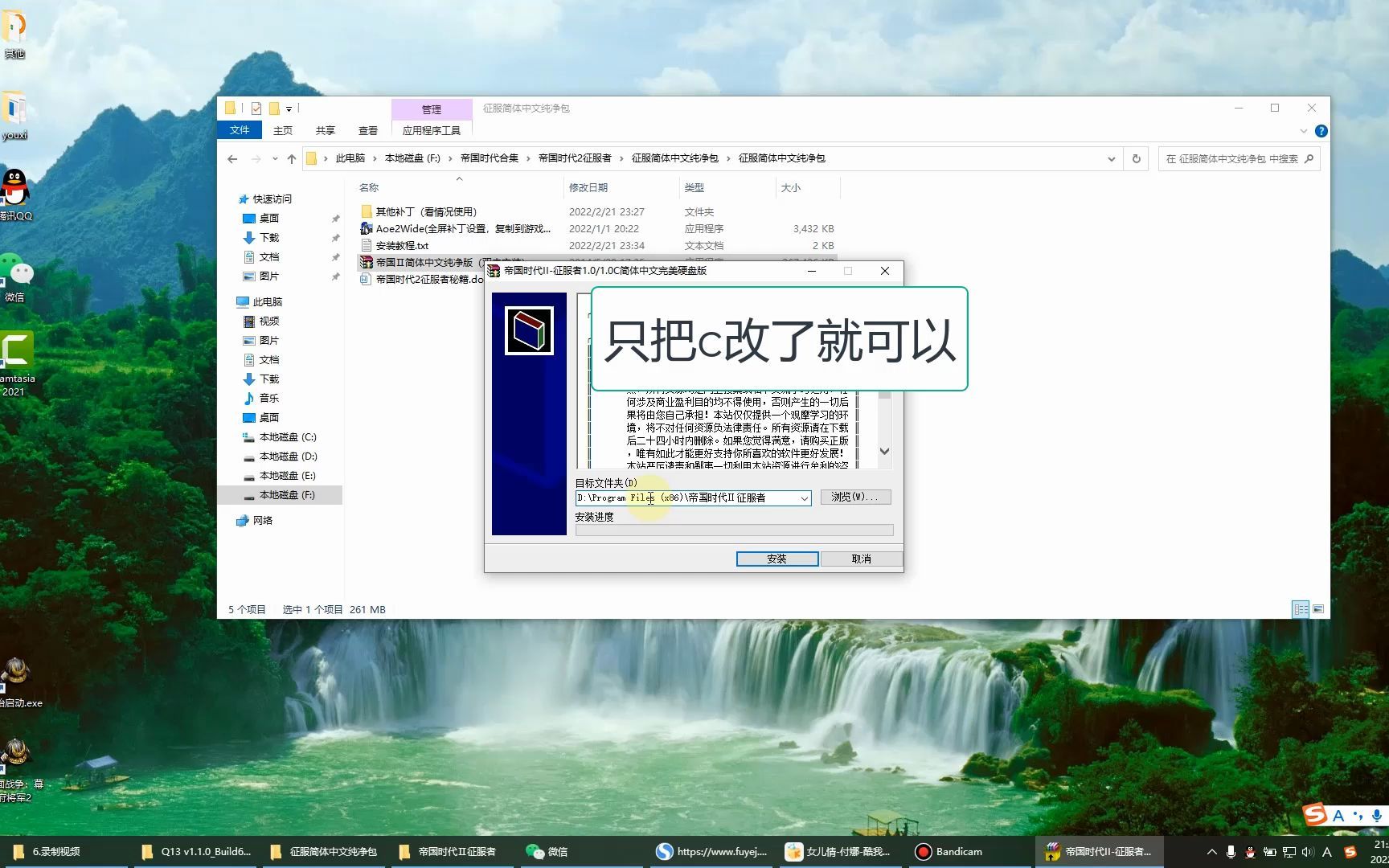This screenshot has height=868, width=1389.
Task: Sort by the 名称 column header
Action: [x=369, y=188]
